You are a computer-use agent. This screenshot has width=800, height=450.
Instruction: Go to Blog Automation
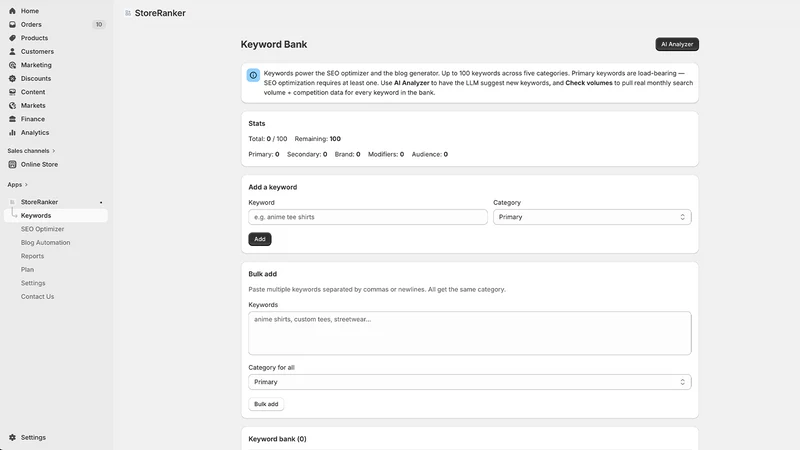coord(45,243)
